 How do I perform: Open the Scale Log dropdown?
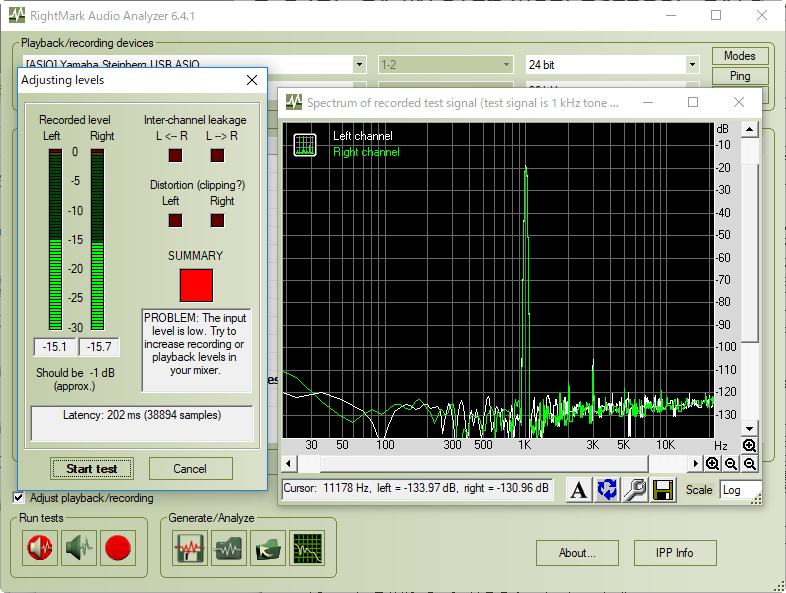click(740, 490)
